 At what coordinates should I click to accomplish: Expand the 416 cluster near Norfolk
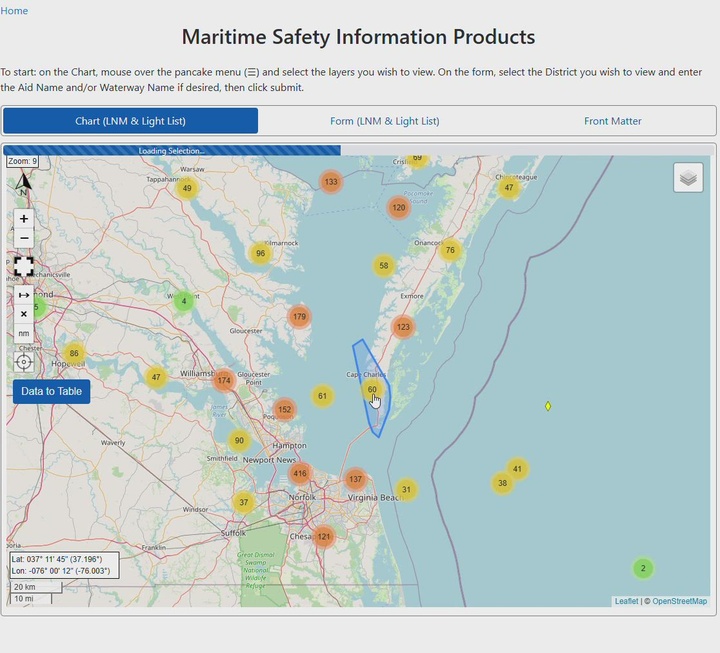(299, 474)
